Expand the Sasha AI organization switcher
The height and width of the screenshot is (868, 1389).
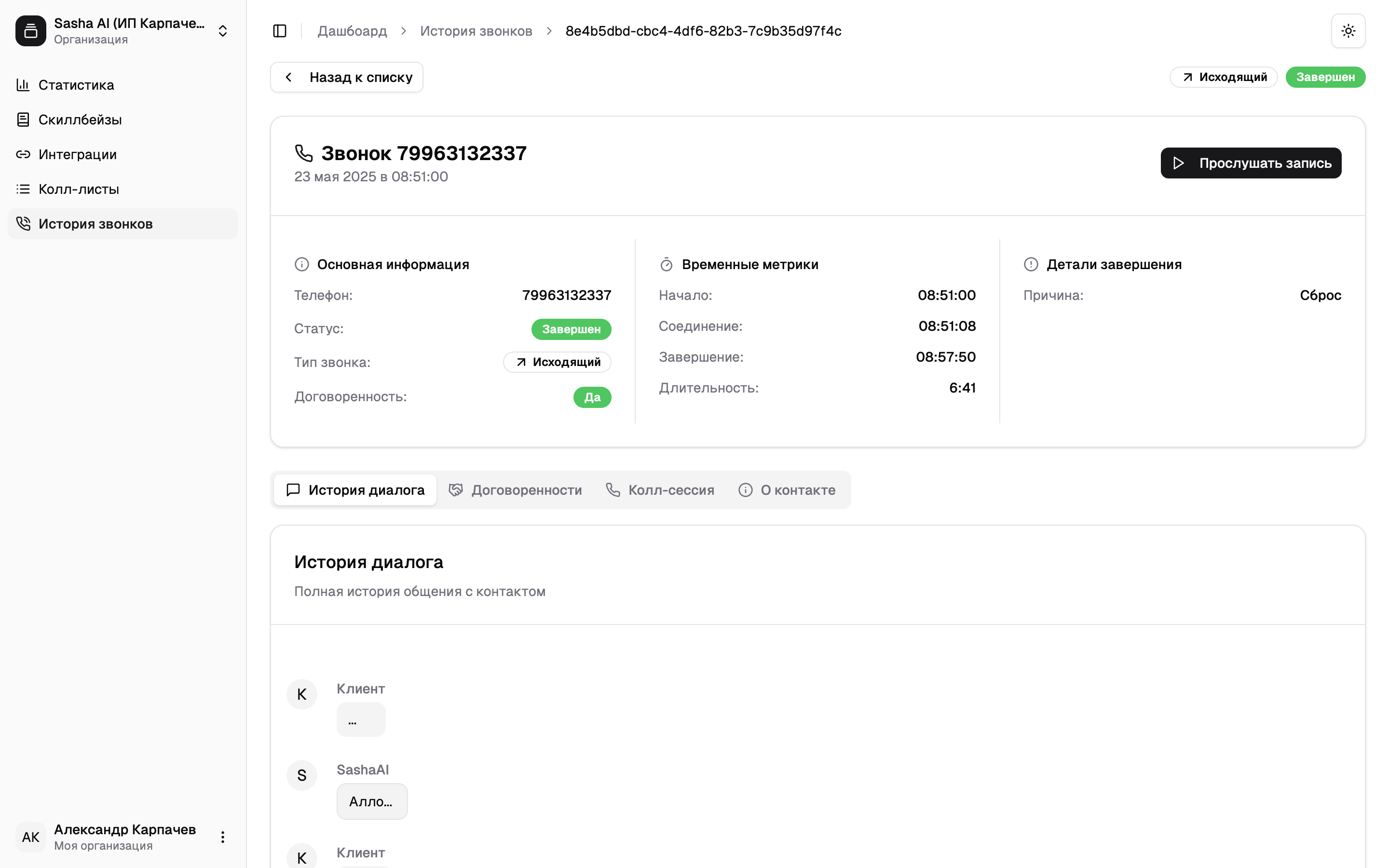coord(223,31)
